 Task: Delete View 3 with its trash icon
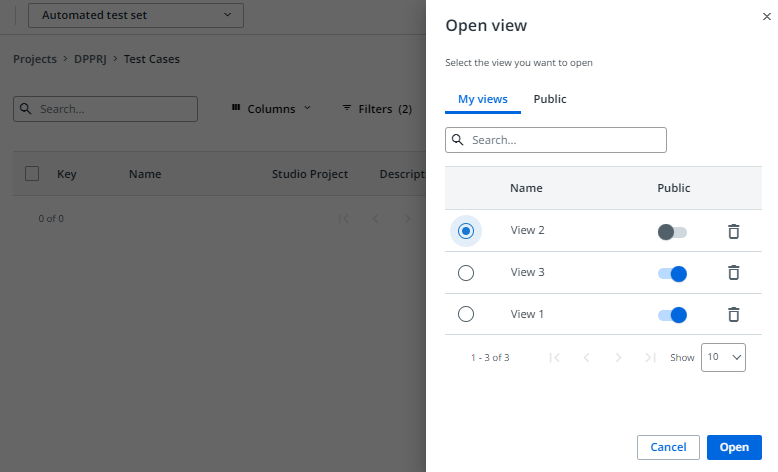point(733,272)
